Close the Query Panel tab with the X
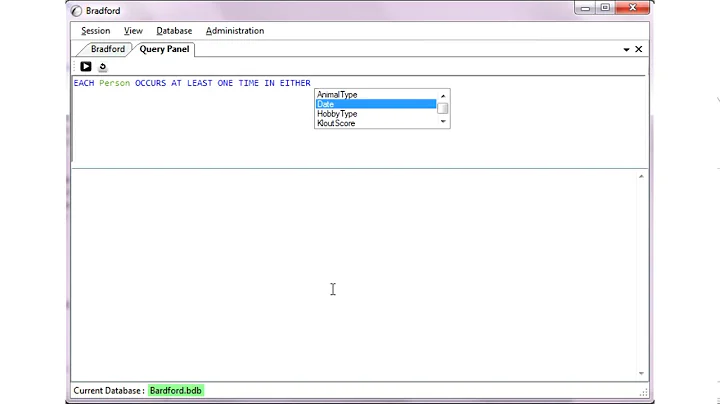This screenshot has height=404, width=720. click(x=638, y=49)
